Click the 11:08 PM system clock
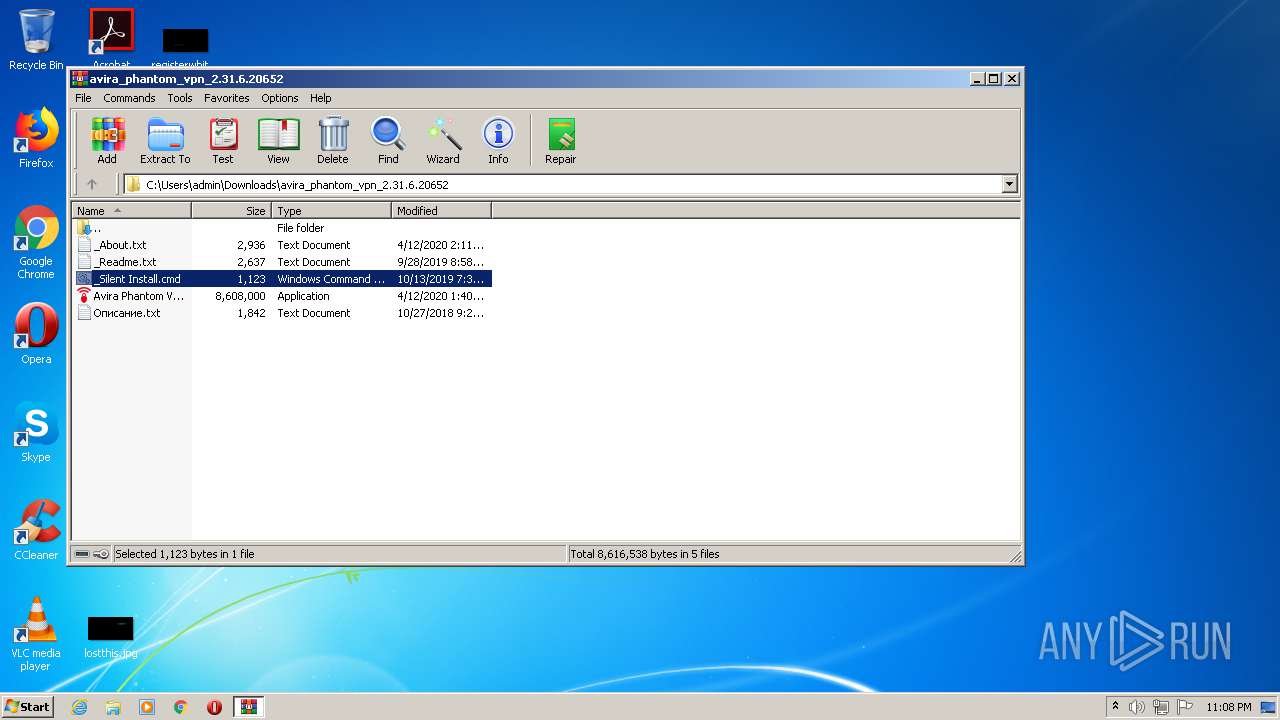 [x=1227, y=707]
